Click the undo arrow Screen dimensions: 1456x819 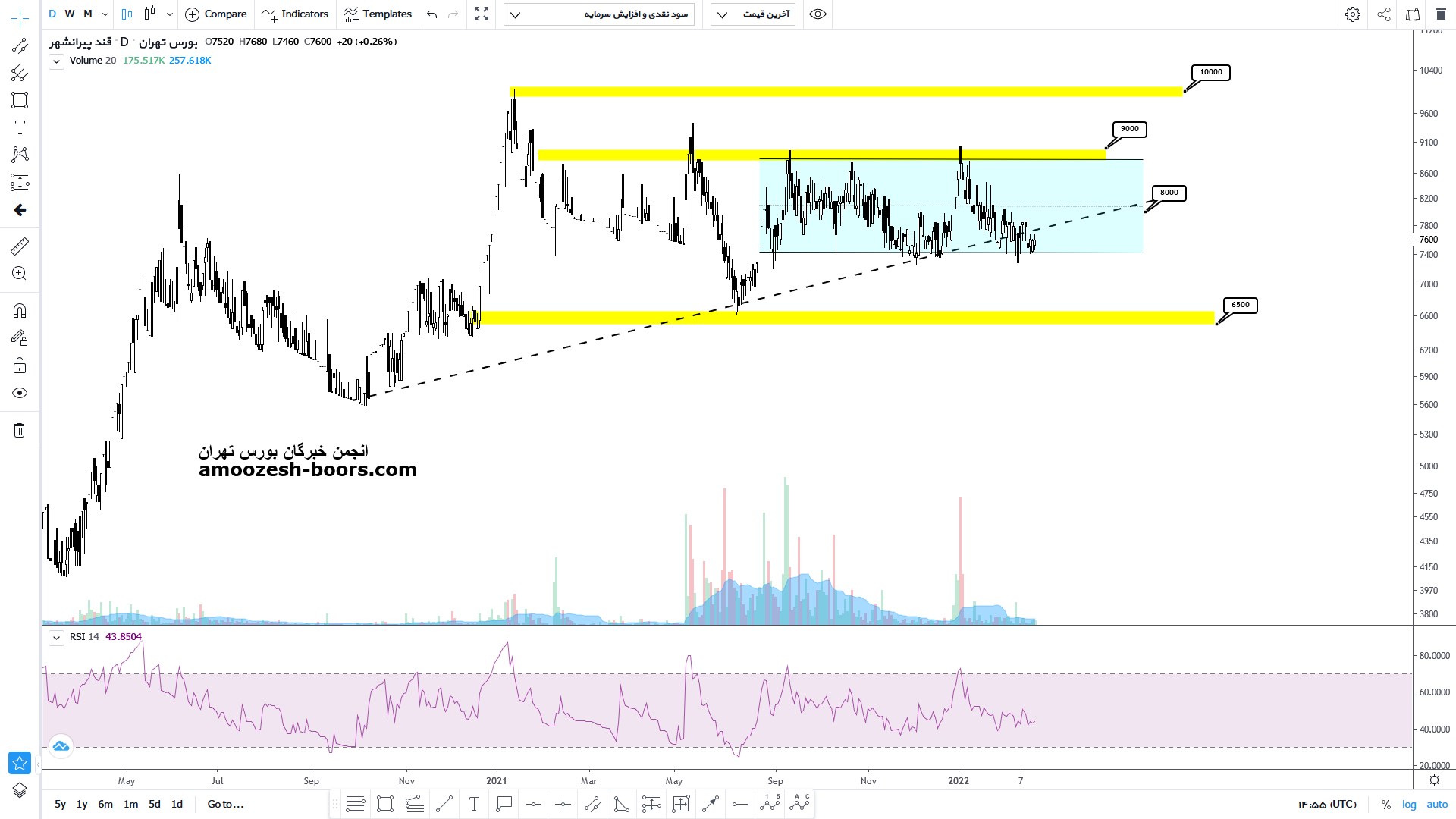pyautogui.click(x=432, y=14)
